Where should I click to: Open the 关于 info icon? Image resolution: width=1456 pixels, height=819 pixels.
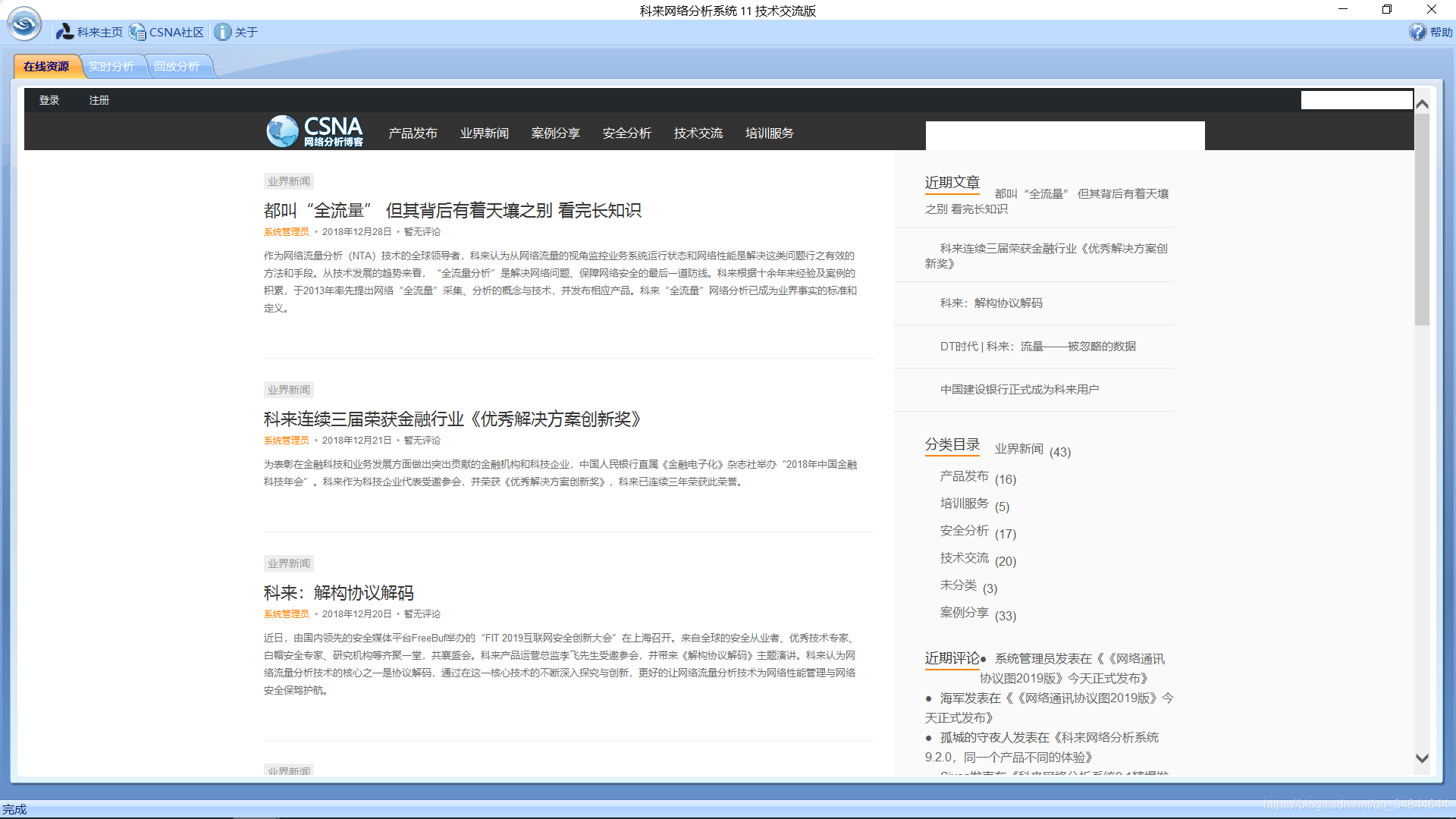[x=236, y=32]
